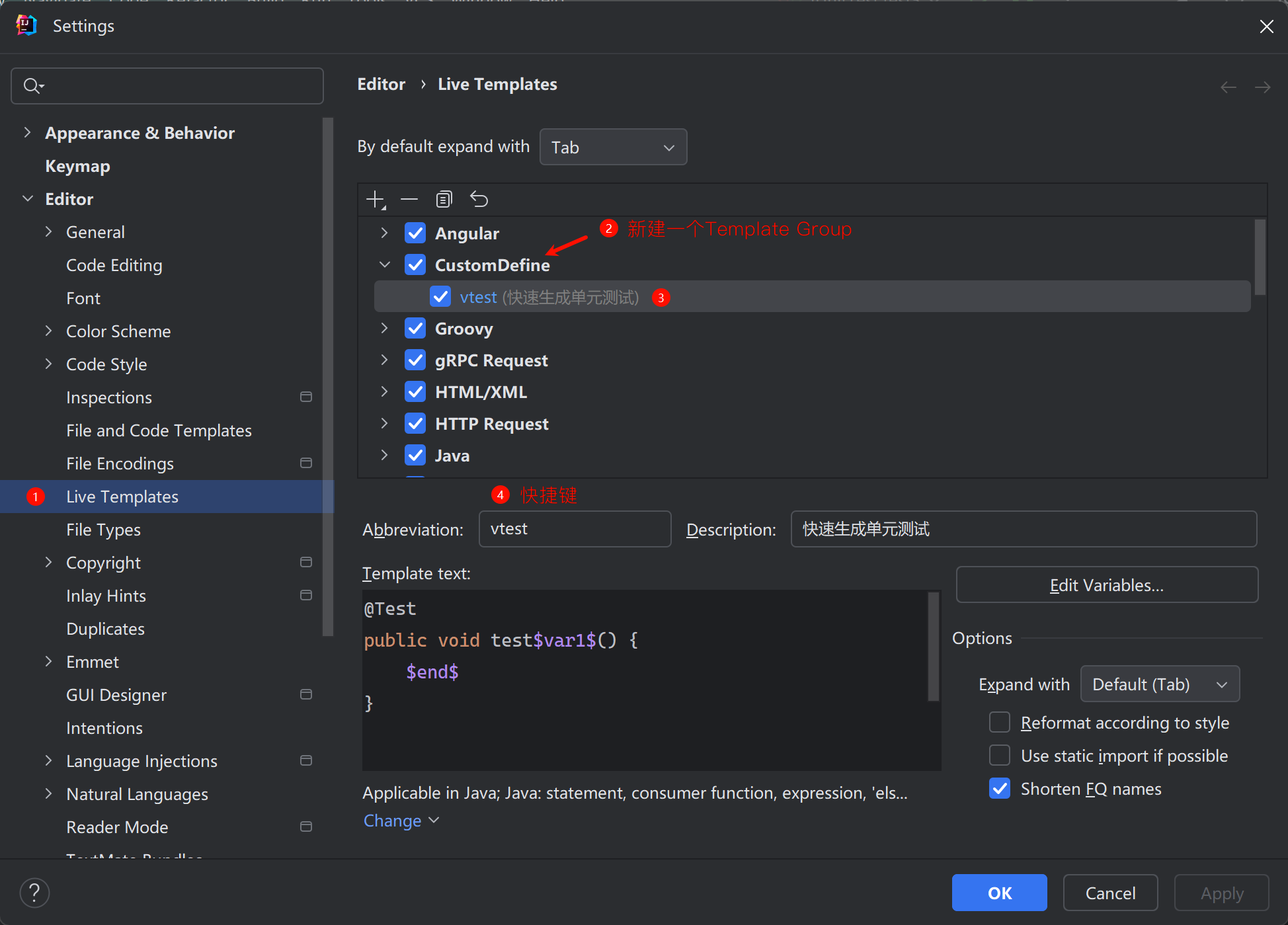
Task: Toggle the CustomDefine group checkbox
Action: tap(415, 264)
